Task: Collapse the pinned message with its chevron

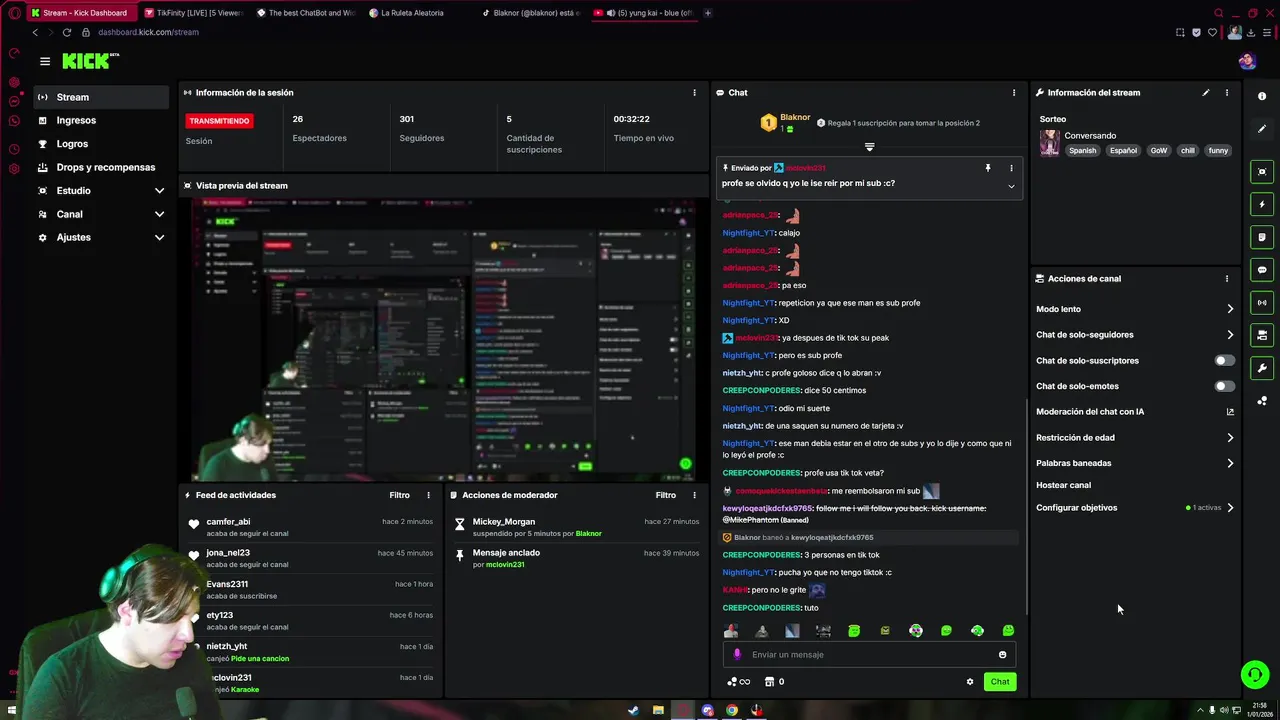Action: click(x=1011, y=186)
